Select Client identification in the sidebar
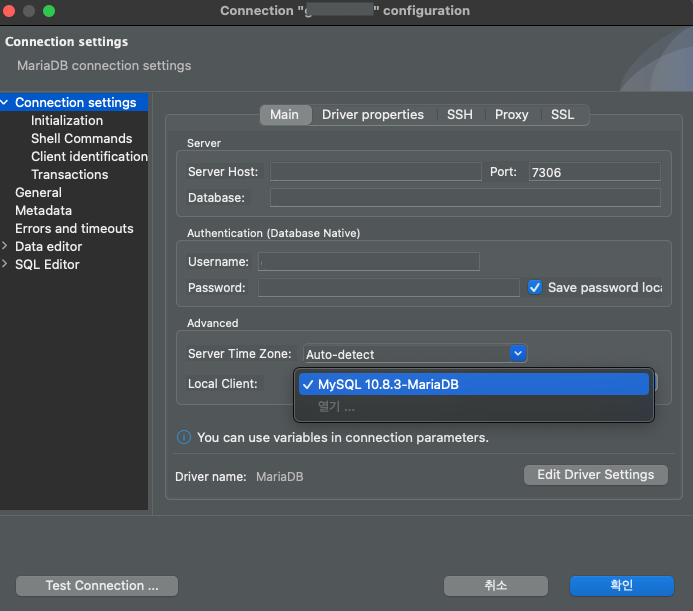 [89, 156]
